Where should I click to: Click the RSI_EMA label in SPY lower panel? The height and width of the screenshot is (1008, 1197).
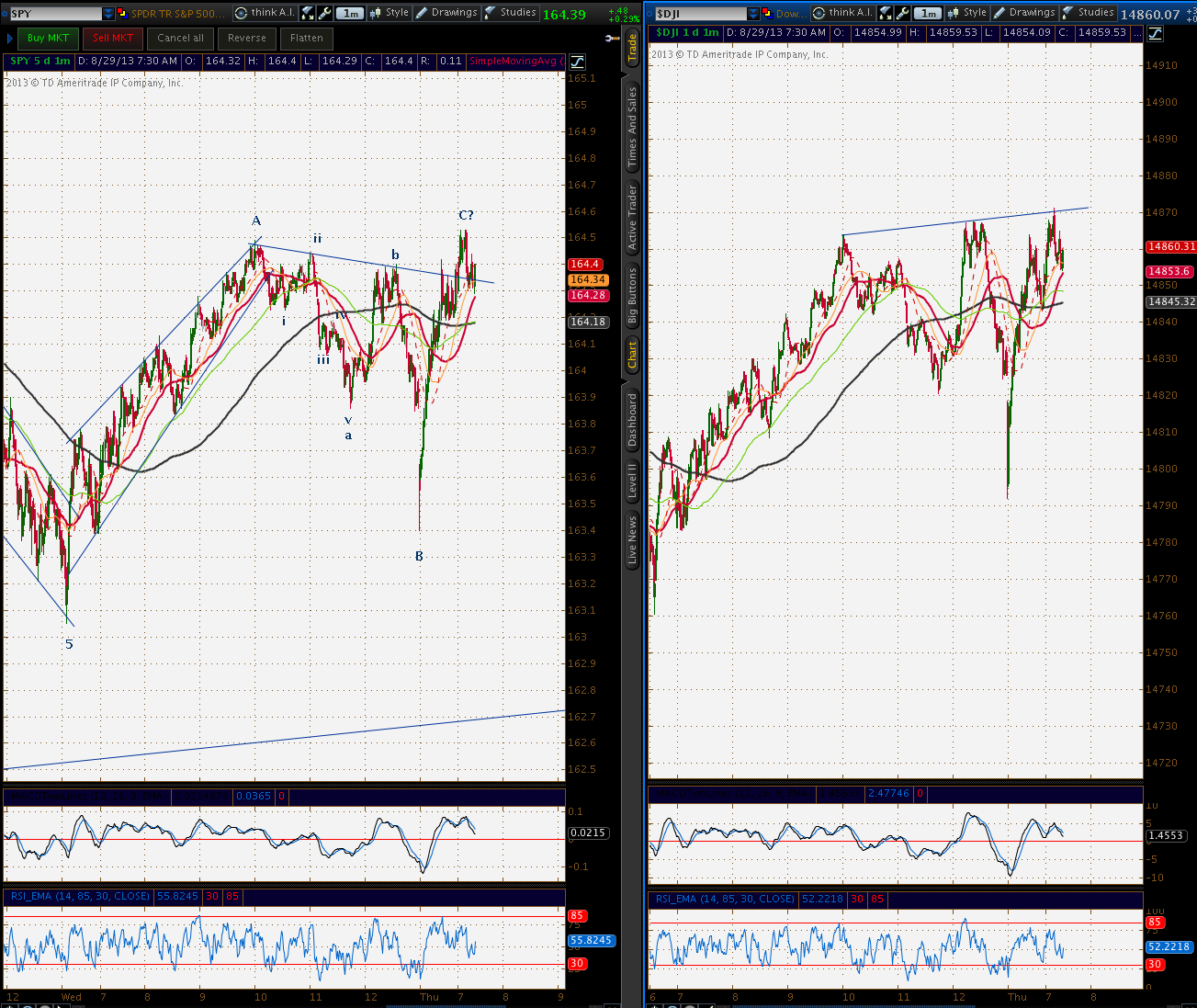click(x=80, y=897)
